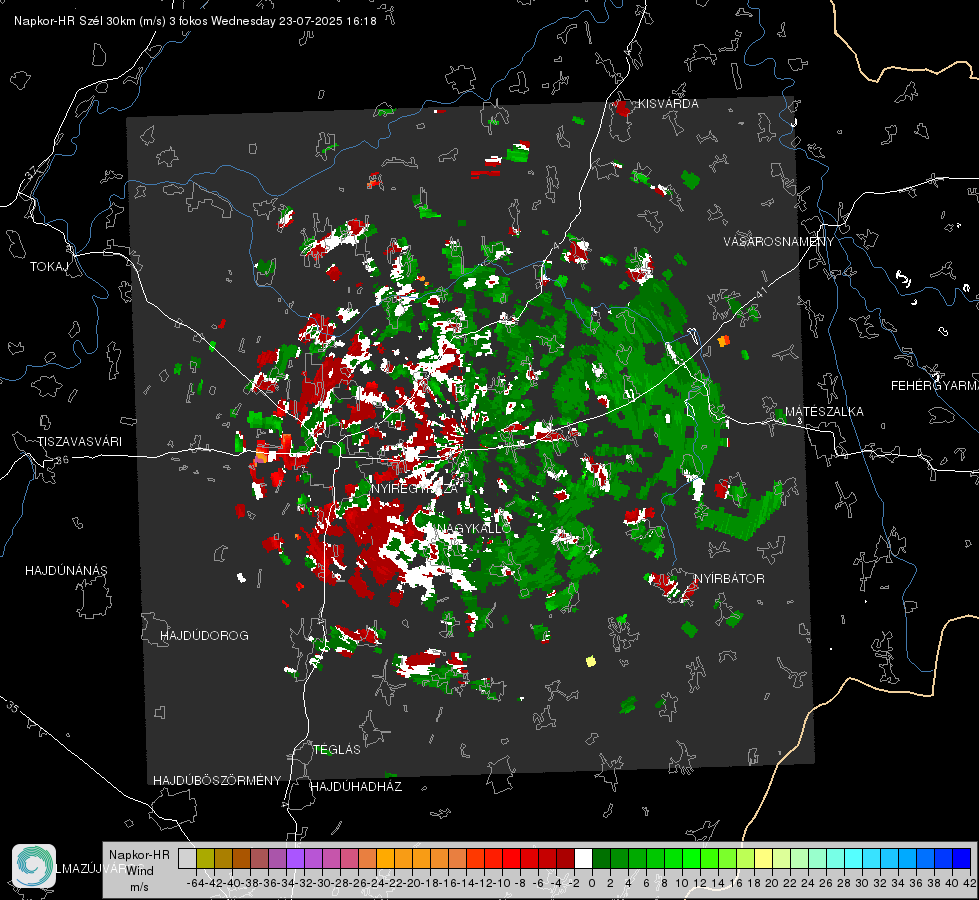
Task: Pick the white legend swatch between -2 and 0
Action: pos(583,858)
